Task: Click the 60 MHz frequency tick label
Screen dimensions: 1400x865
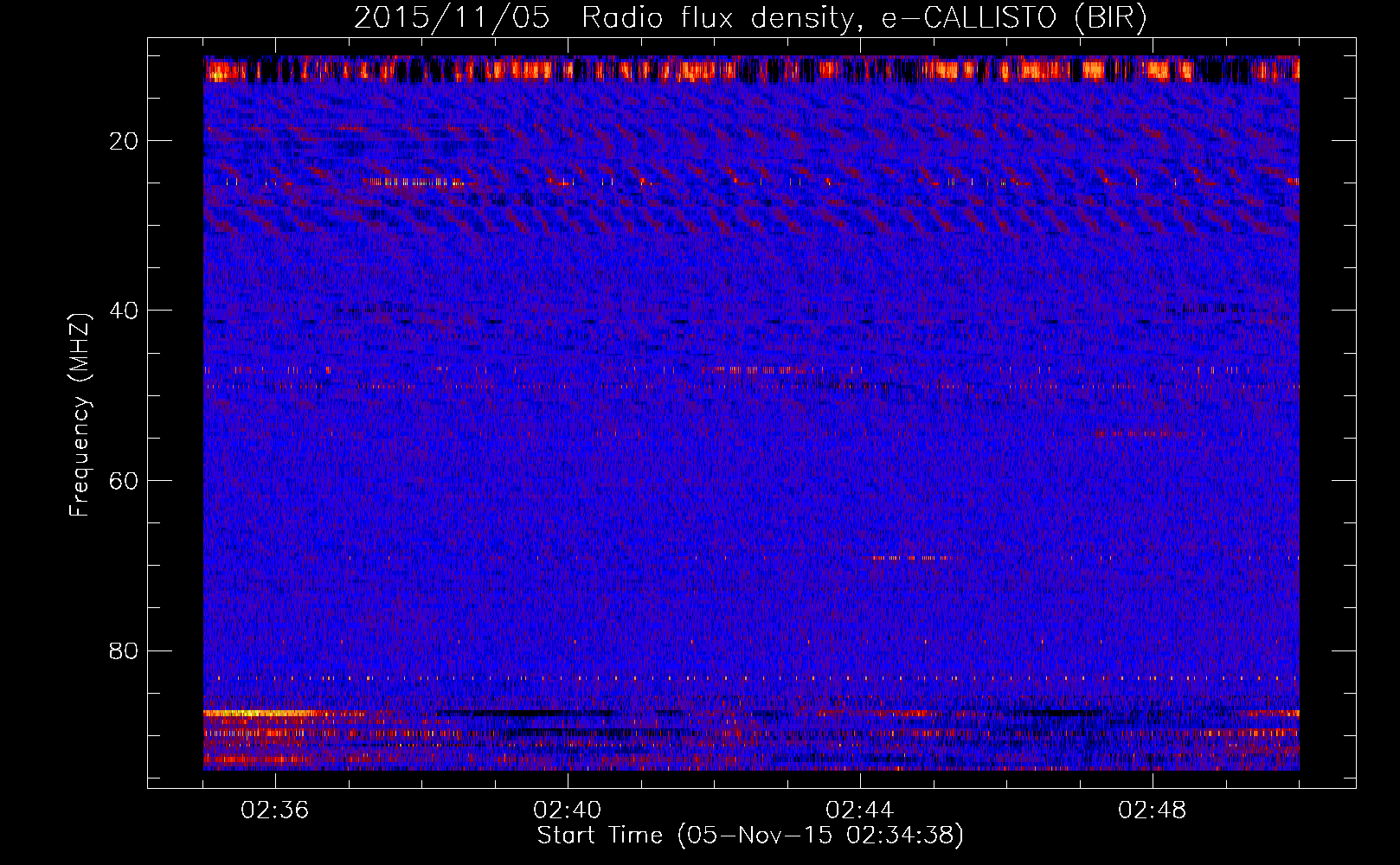Action: tap(125, 480)
